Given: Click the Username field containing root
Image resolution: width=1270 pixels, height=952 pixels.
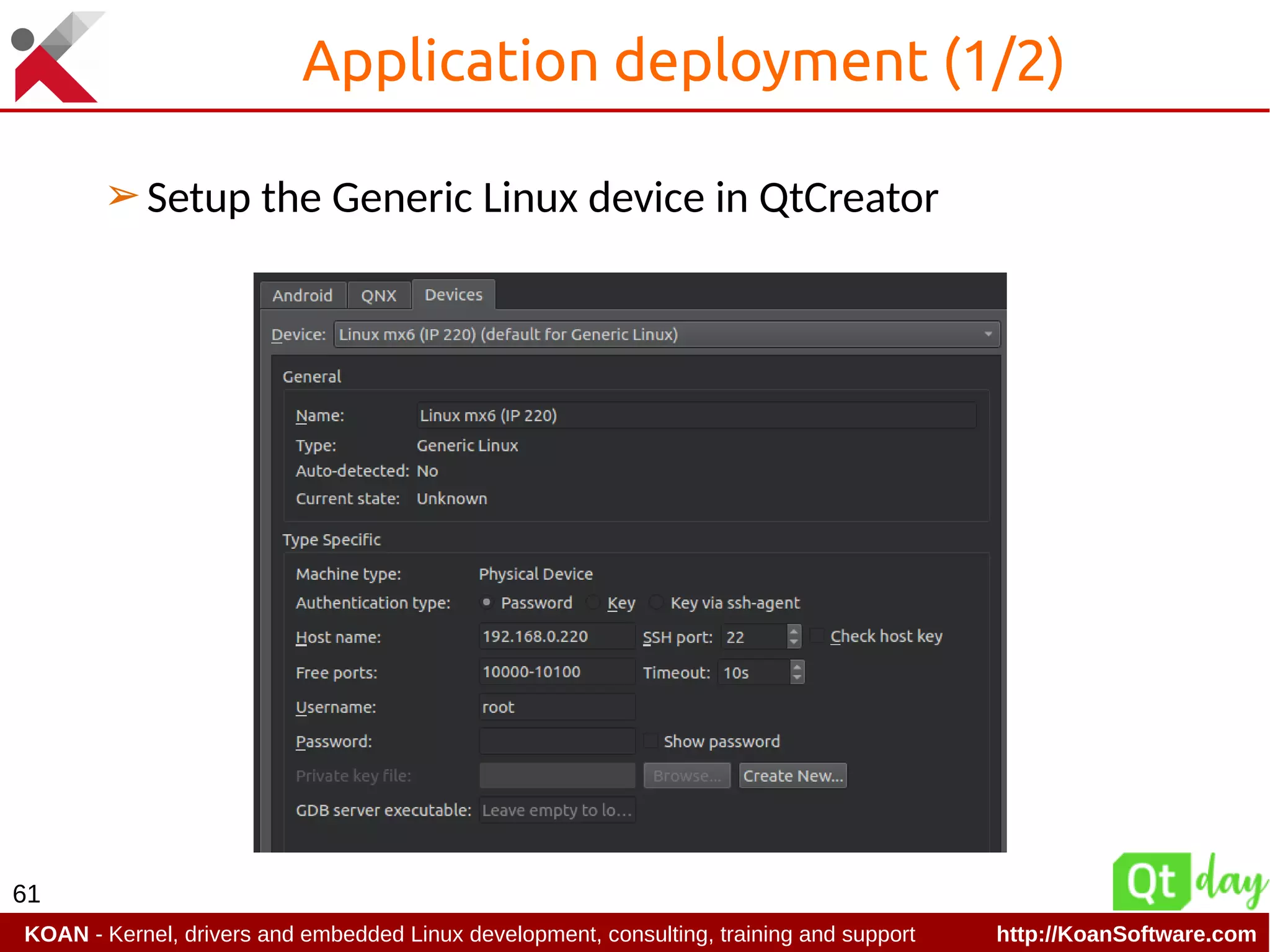Looking at the screenshot, I should (557, 707).
